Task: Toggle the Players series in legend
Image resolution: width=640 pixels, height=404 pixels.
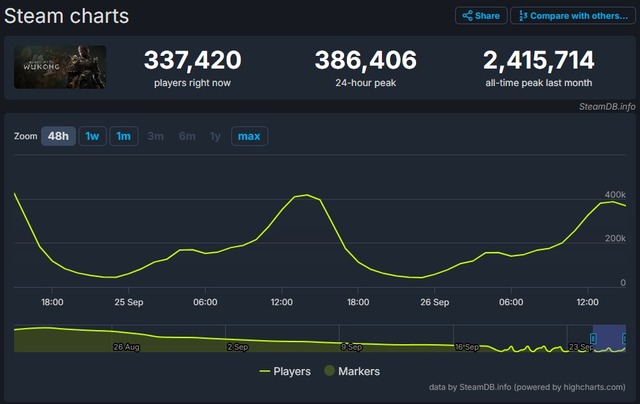Action: [x=285, y=371]
